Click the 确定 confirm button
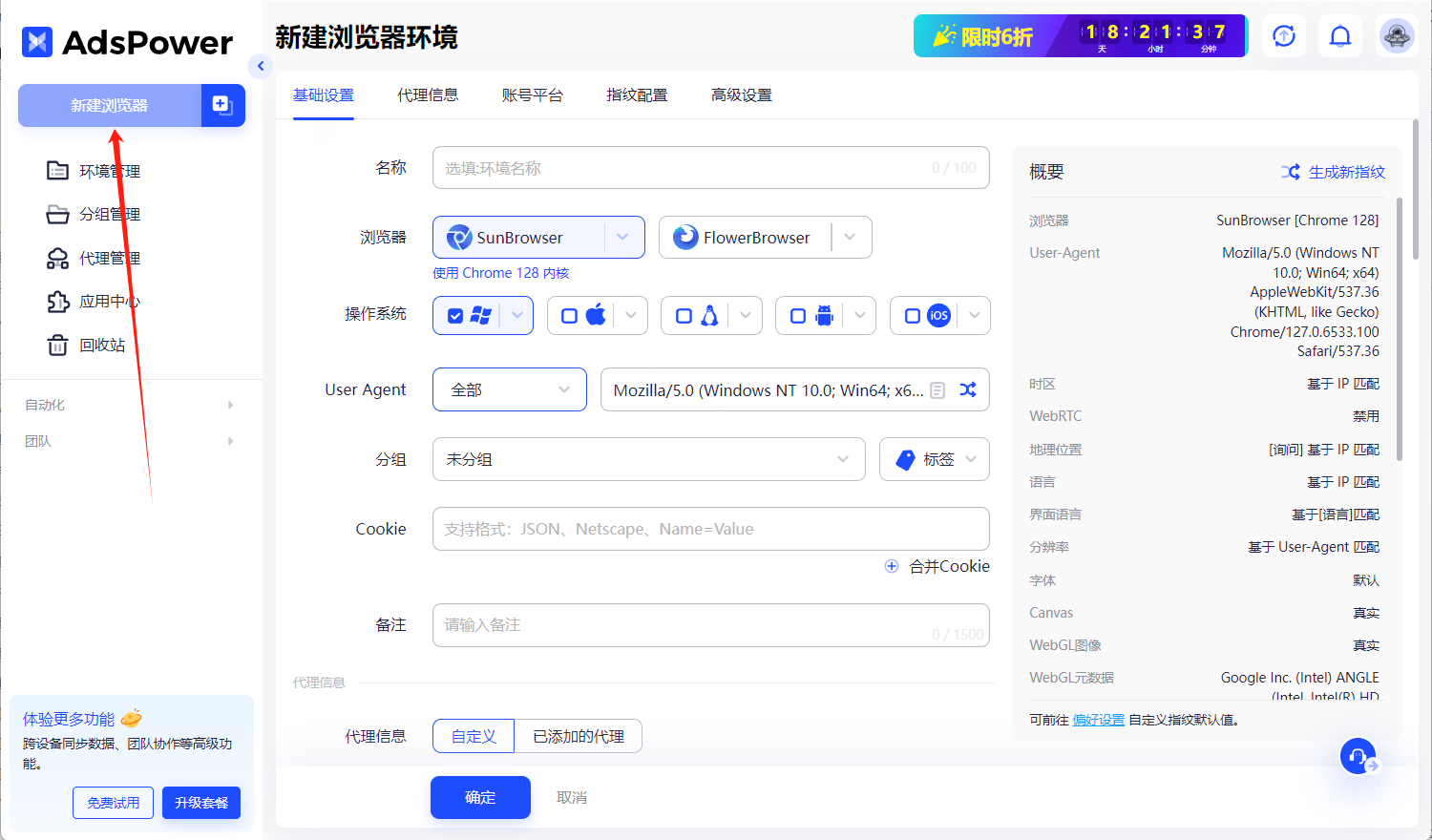This screenshot has height=840, width=1432. click(480, 797)
